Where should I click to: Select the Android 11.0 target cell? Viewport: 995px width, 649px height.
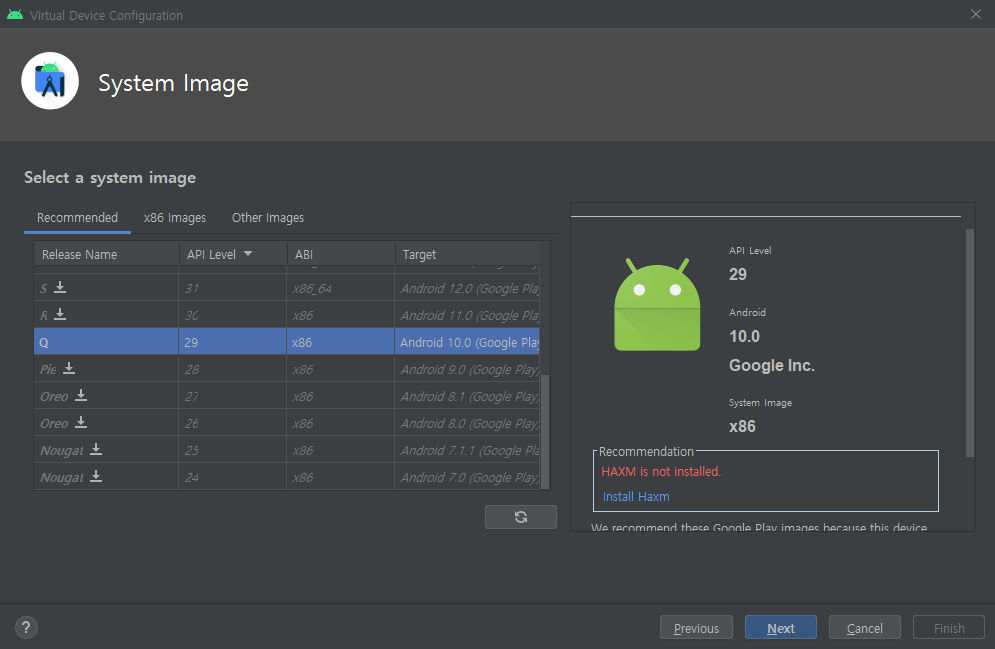click(467, 315)
